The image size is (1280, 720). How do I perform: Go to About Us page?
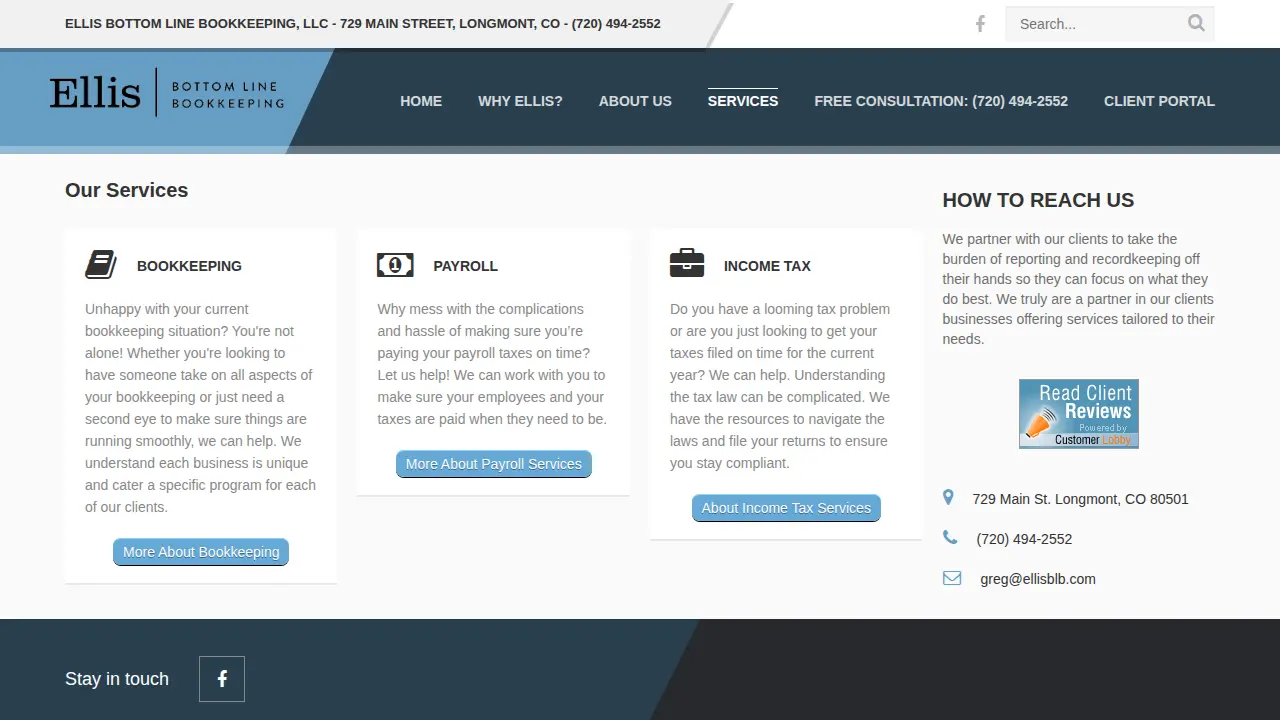[x=635, y=101]
